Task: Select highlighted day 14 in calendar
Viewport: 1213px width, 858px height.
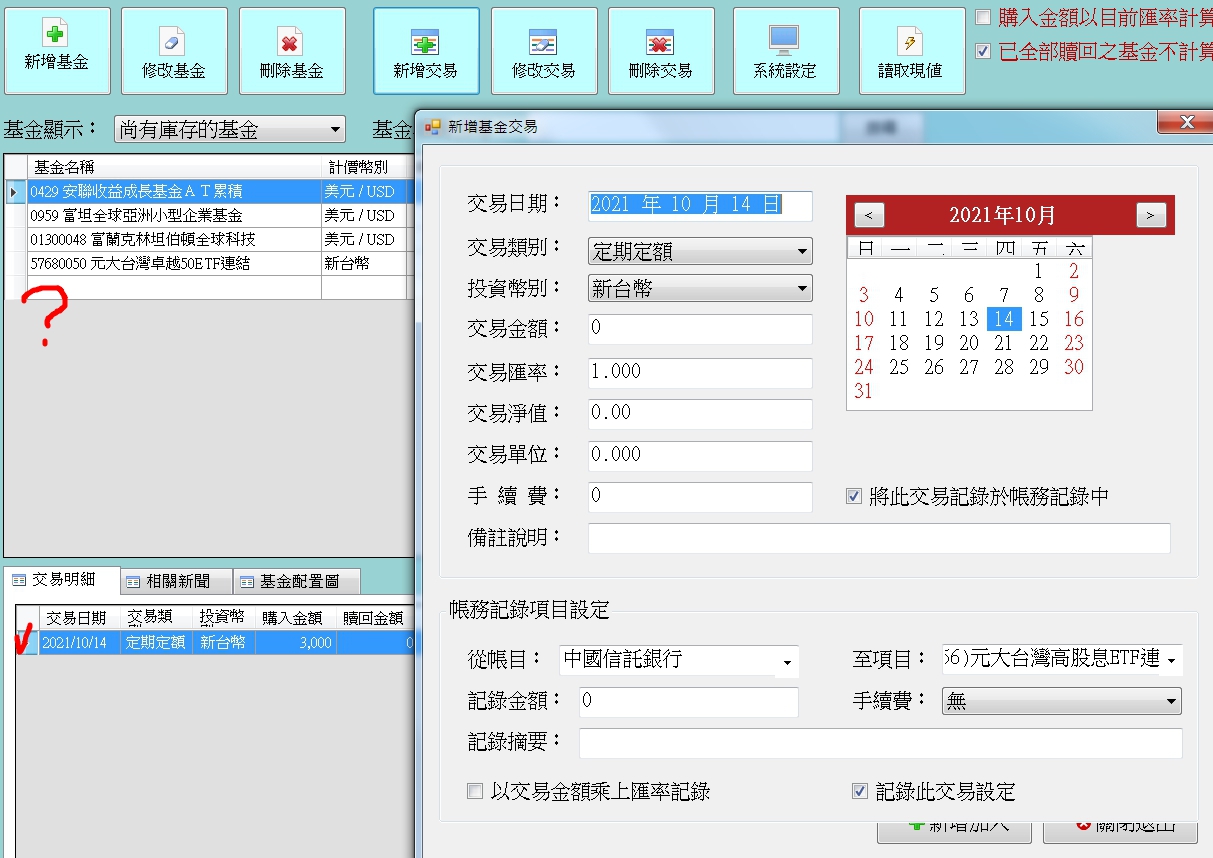Action: coord(1004,319)
